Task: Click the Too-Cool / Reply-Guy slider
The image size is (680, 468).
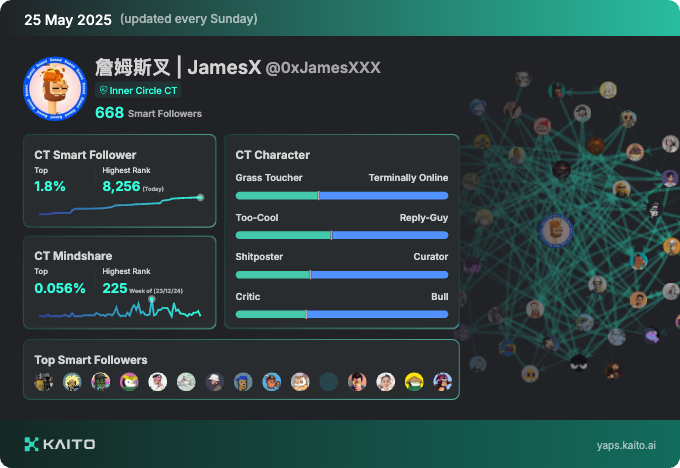Action: pos(342,235)
